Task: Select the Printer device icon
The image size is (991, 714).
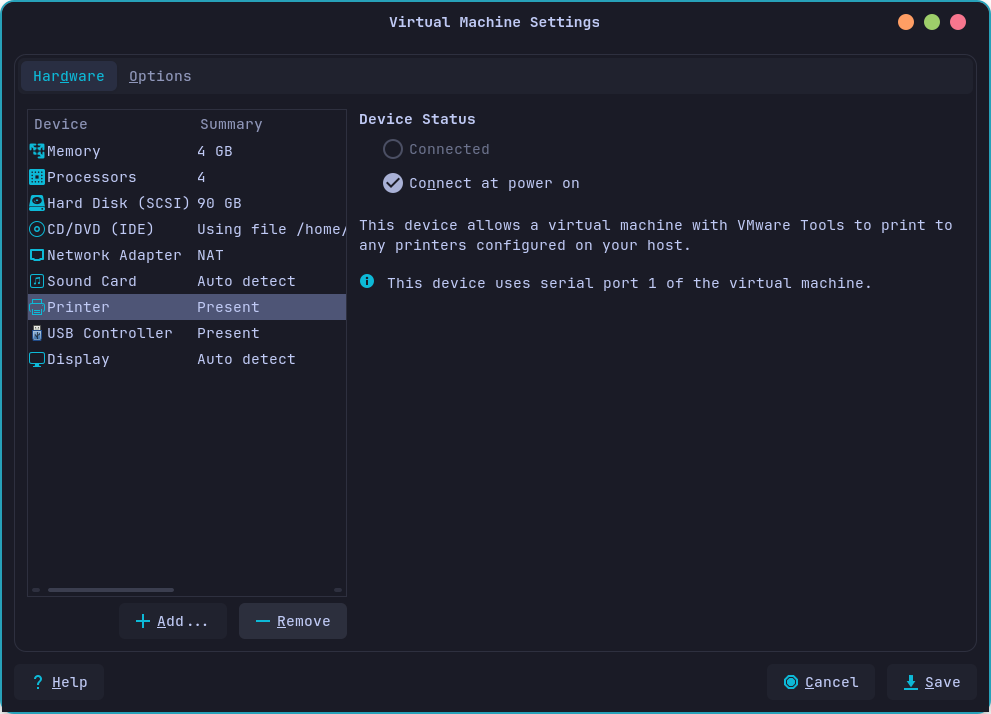Action: coord(38,307)
